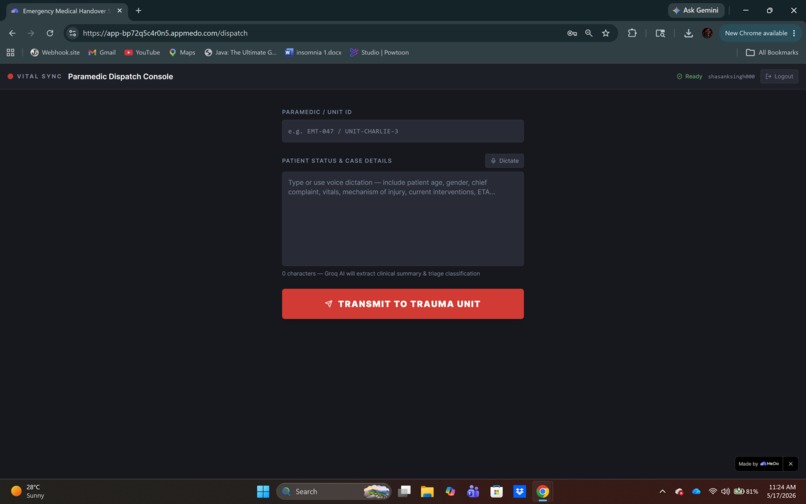Dismiss the Made by MeDo badge
The image size is (806, 504).
pyautogui.click(x=790, y=464)
